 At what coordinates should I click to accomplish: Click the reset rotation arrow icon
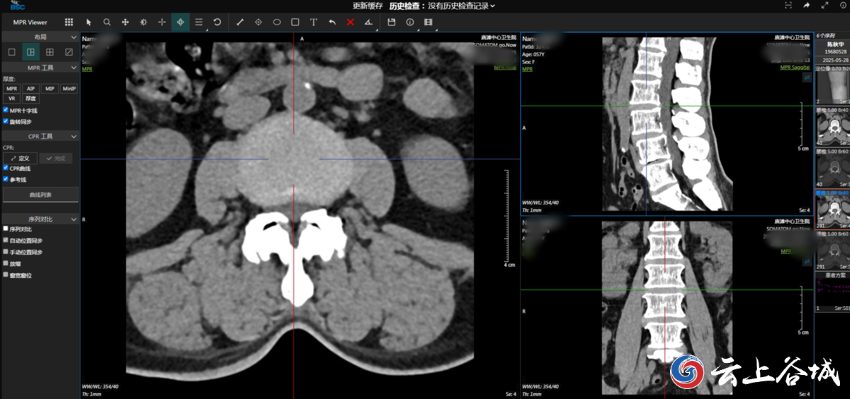coord(217,22)
